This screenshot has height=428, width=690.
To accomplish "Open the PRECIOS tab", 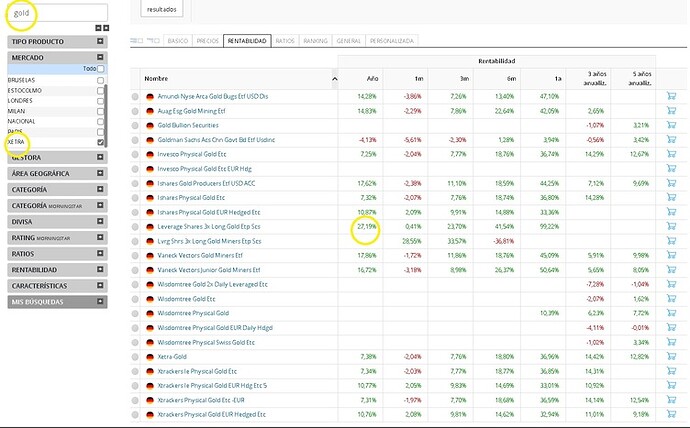I will pos(208,40).
